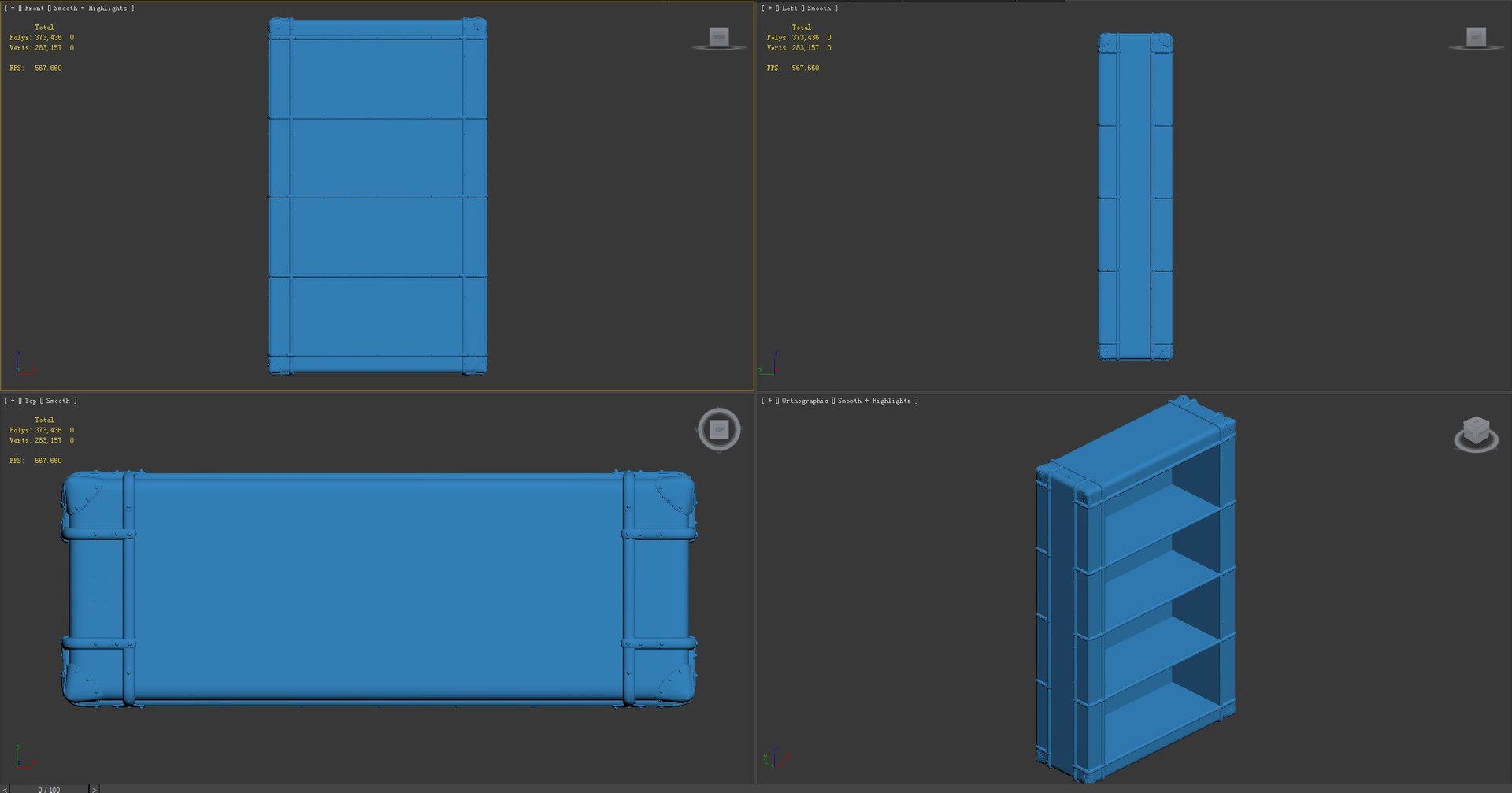
Task: Click the 0 / 100 time slider handle
Action: (x=49, y=789)
